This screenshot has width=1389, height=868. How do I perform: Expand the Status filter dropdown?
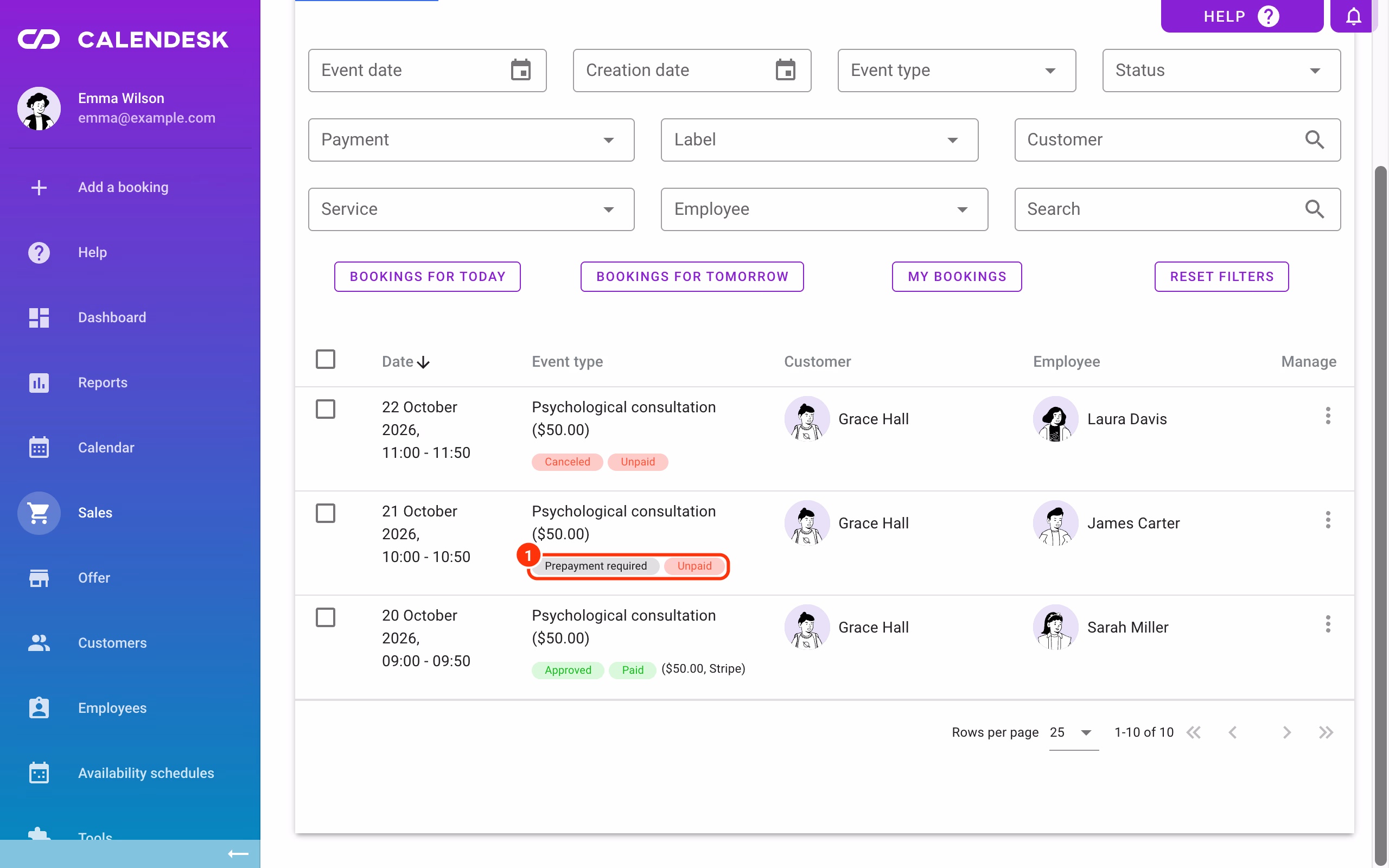[1221, 71]
